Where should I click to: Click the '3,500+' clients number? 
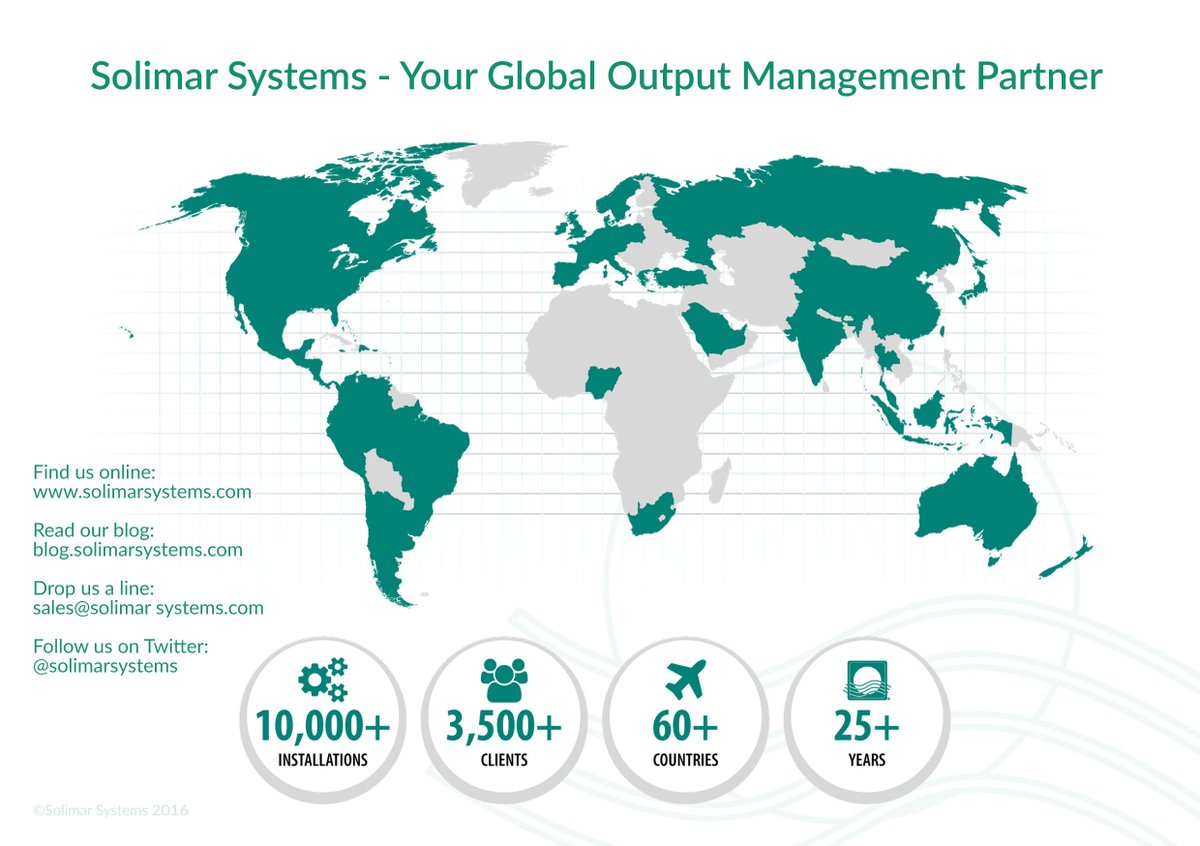click(502, 727)
